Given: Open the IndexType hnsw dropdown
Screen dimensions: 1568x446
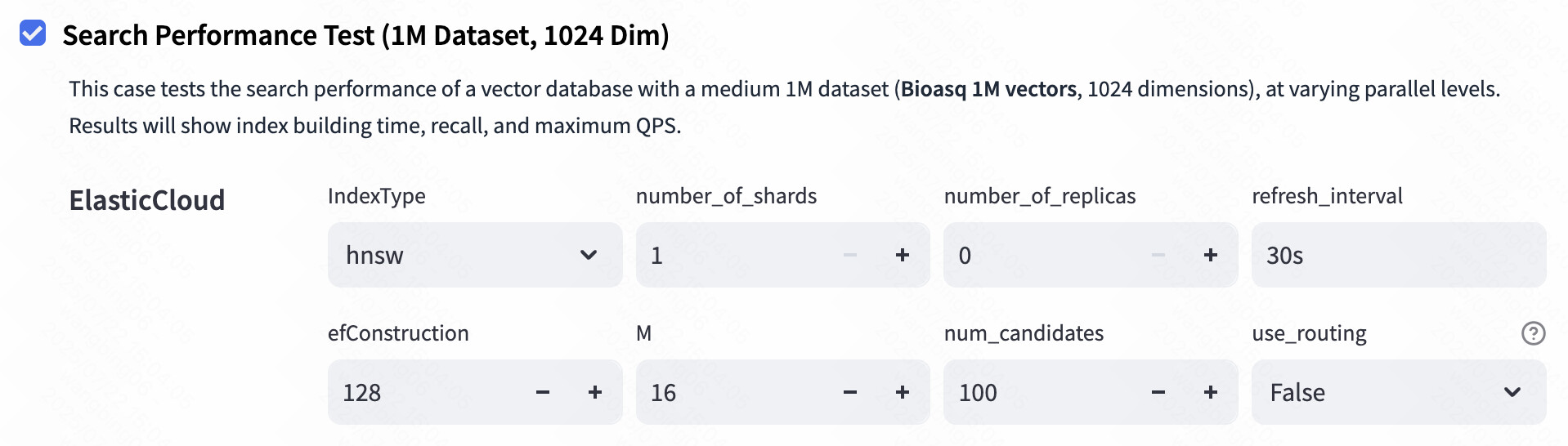Looking at the screenshot, I should click(475, 255).
